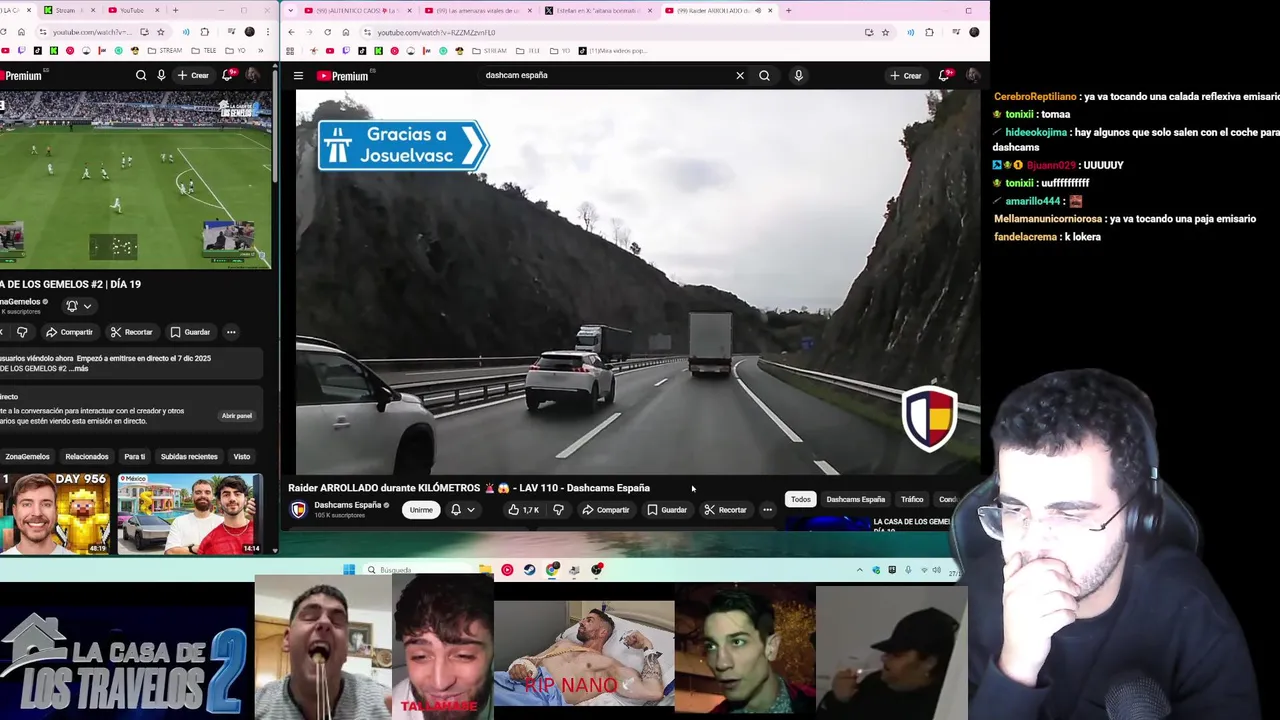Reload the page in the right browser window

[x=327, y=32]
